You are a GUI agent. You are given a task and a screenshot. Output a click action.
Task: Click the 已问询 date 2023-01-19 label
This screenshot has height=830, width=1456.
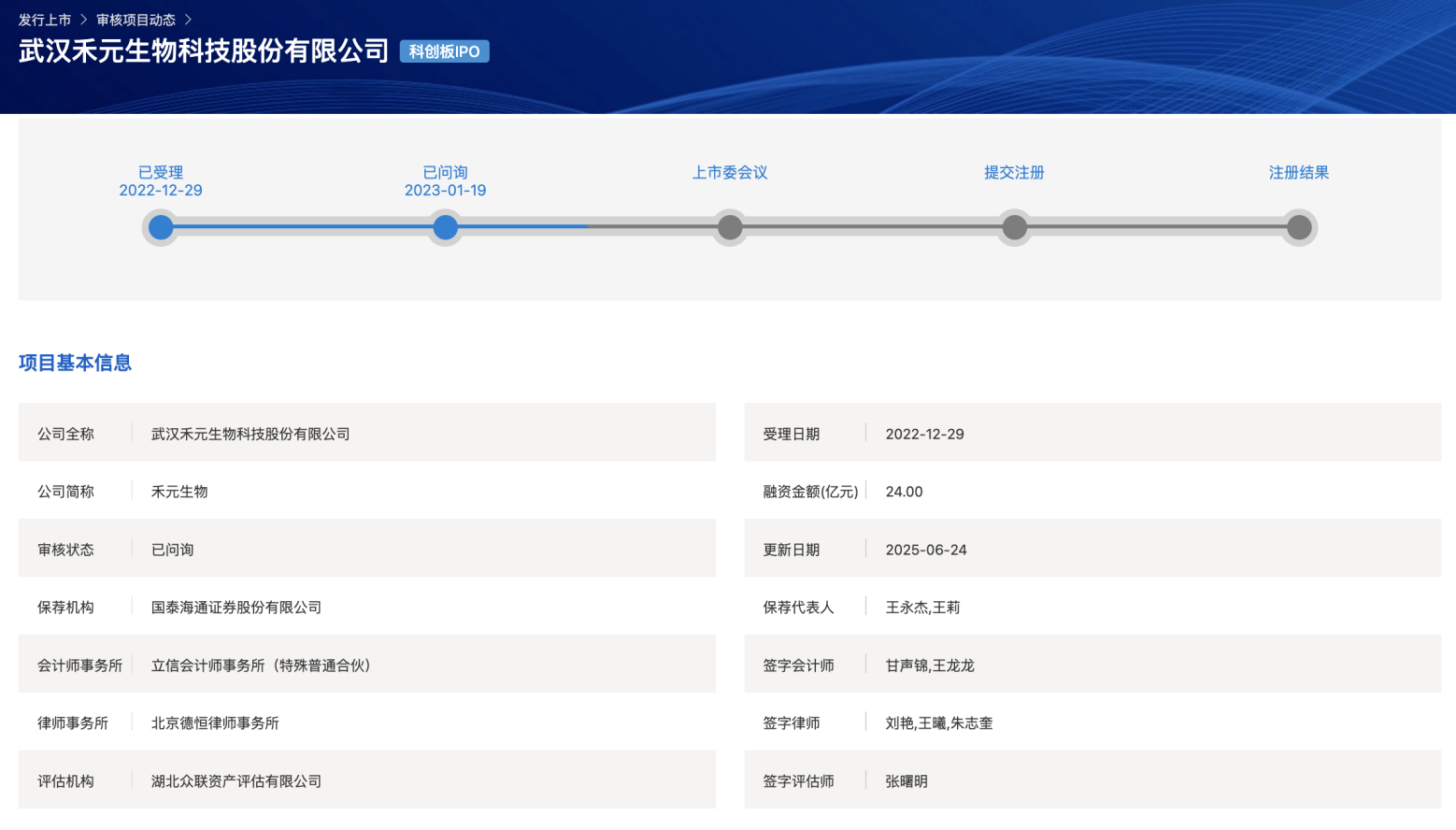tap(445, 191)
